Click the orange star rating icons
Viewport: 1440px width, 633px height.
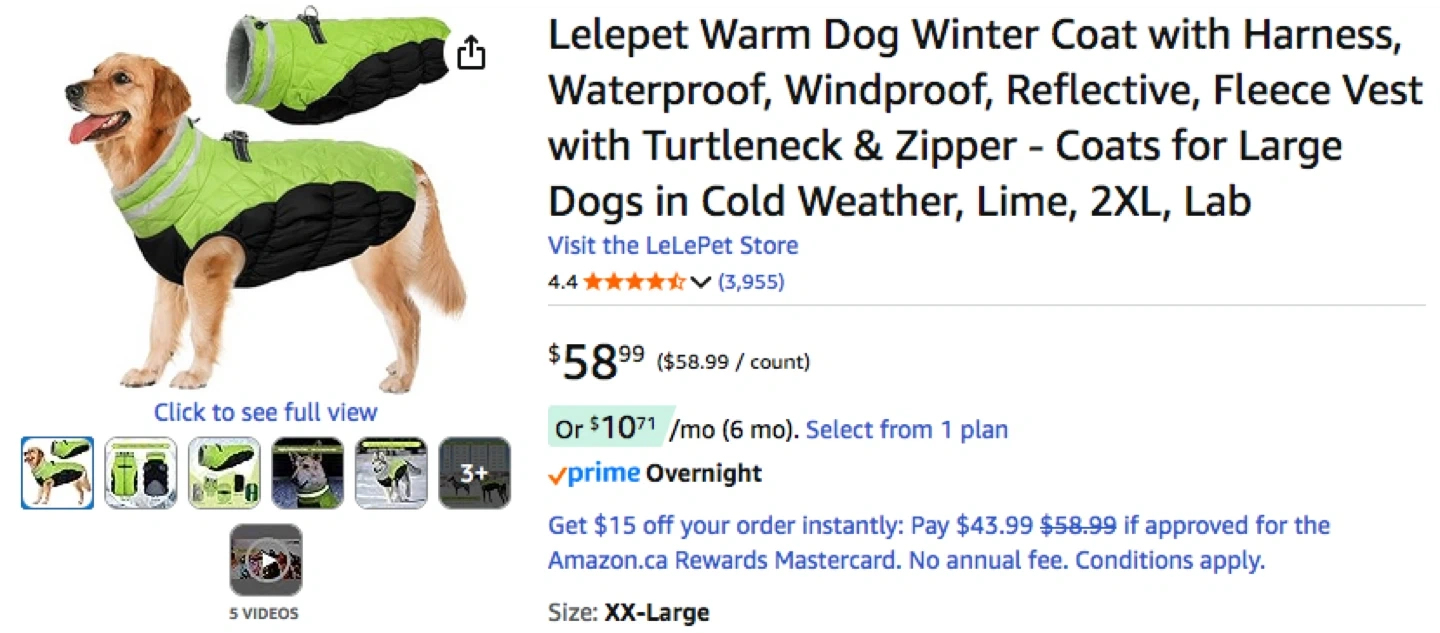click(634, 282)
